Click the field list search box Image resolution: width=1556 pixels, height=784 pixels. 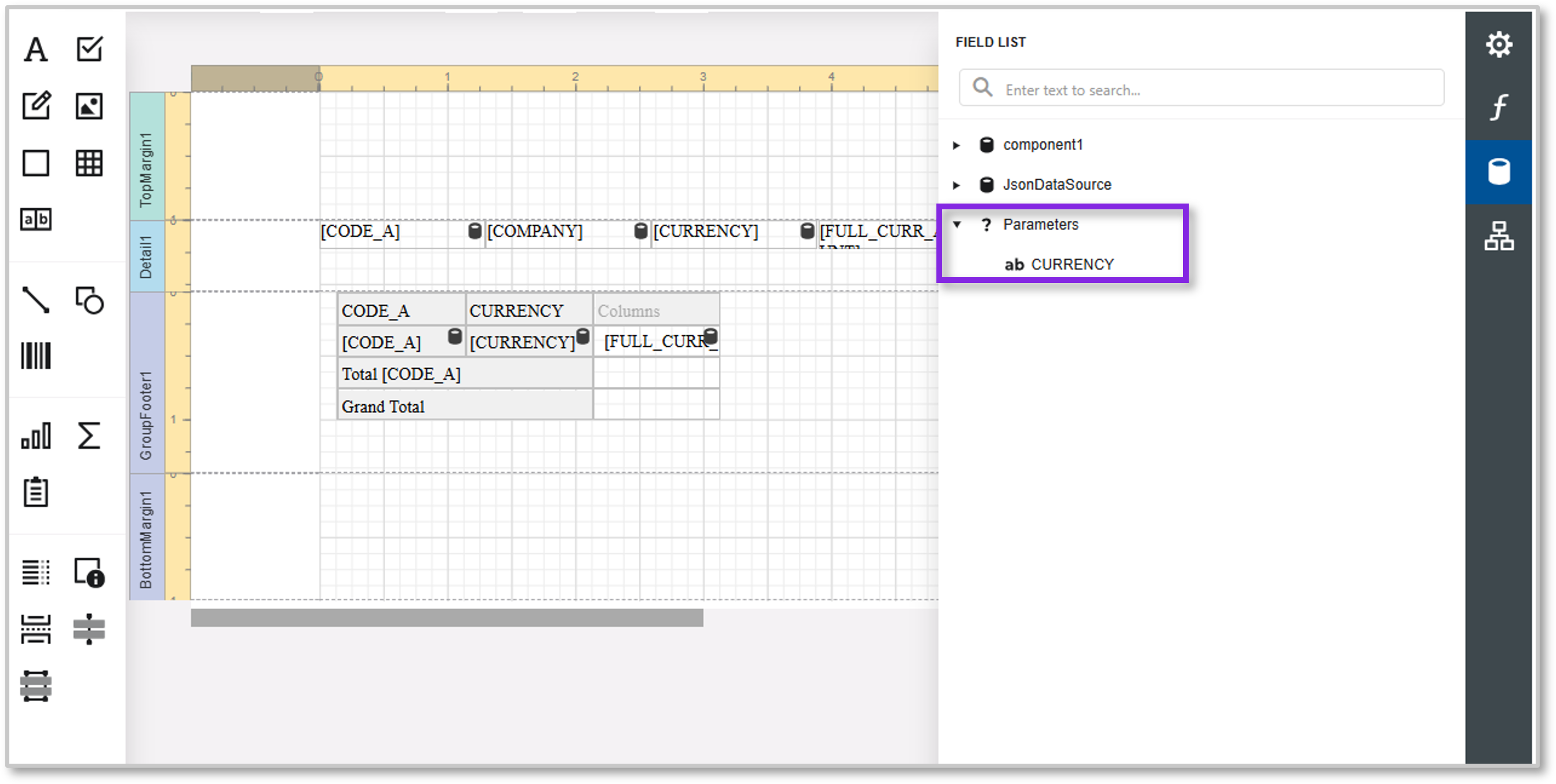[1202, 89]
